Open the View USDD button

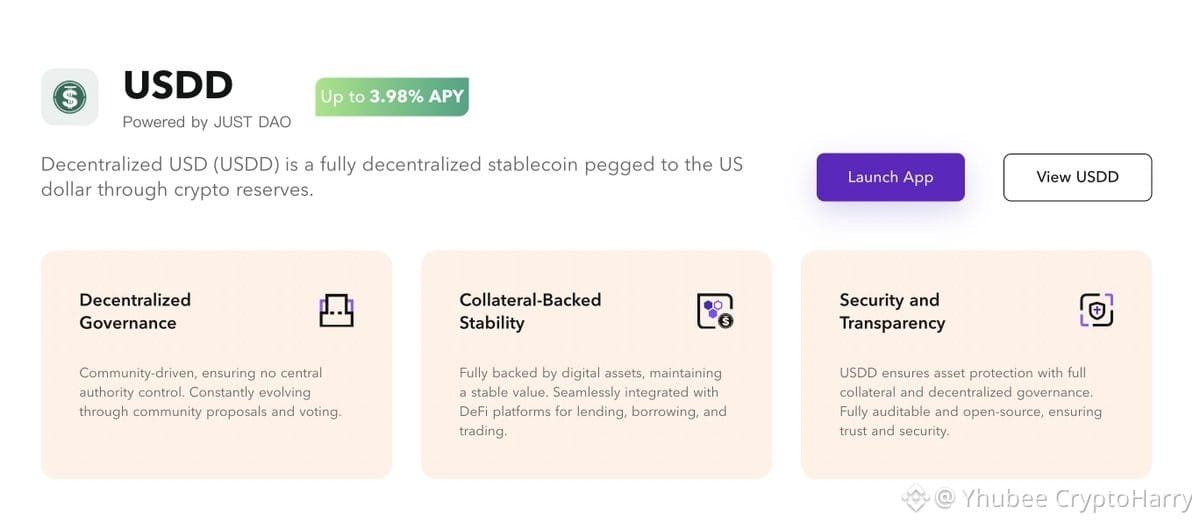[x=1077, y=177]
